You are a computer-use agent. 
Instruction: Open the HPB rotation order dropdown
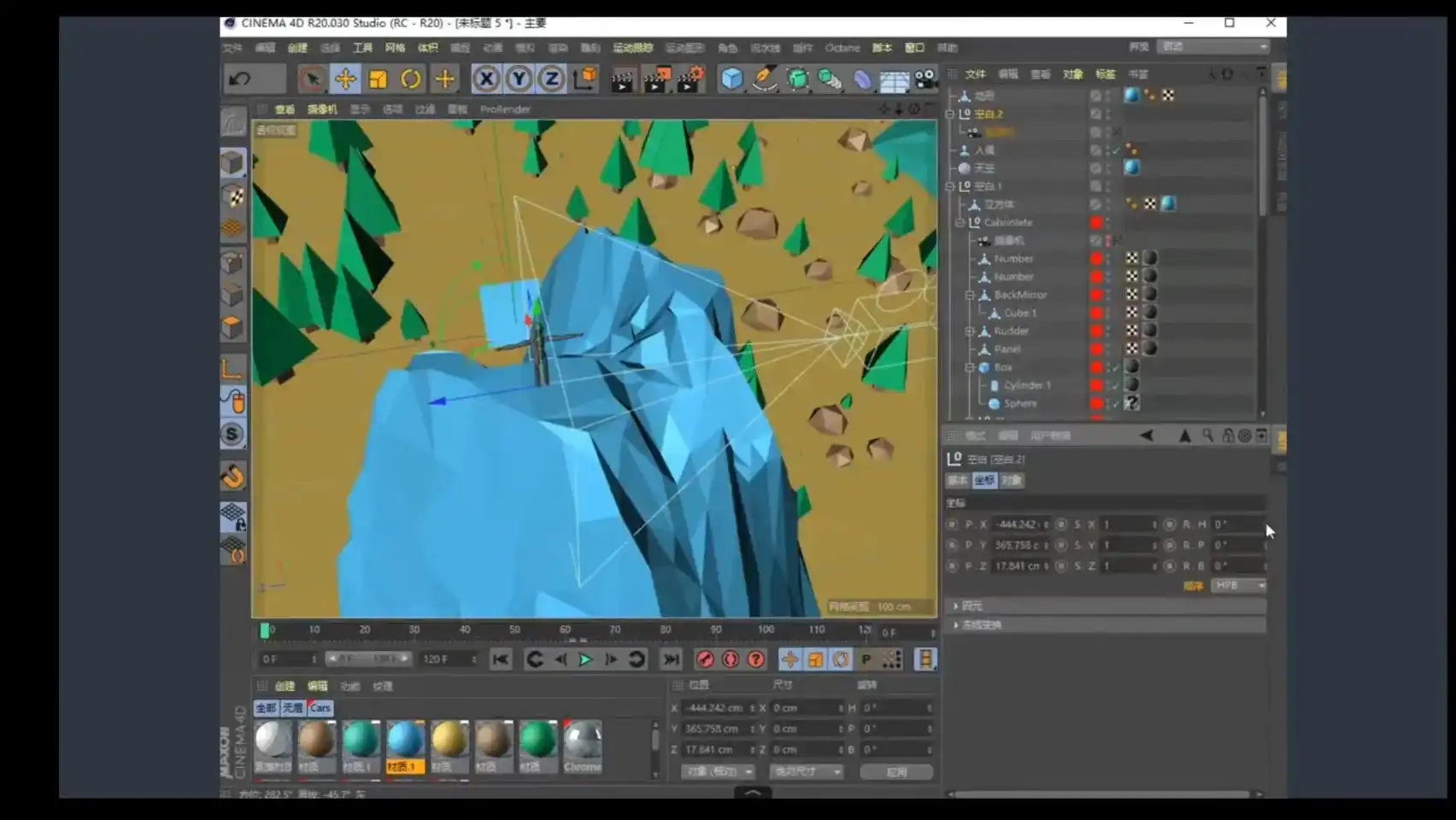click(x=1238, y=585)
